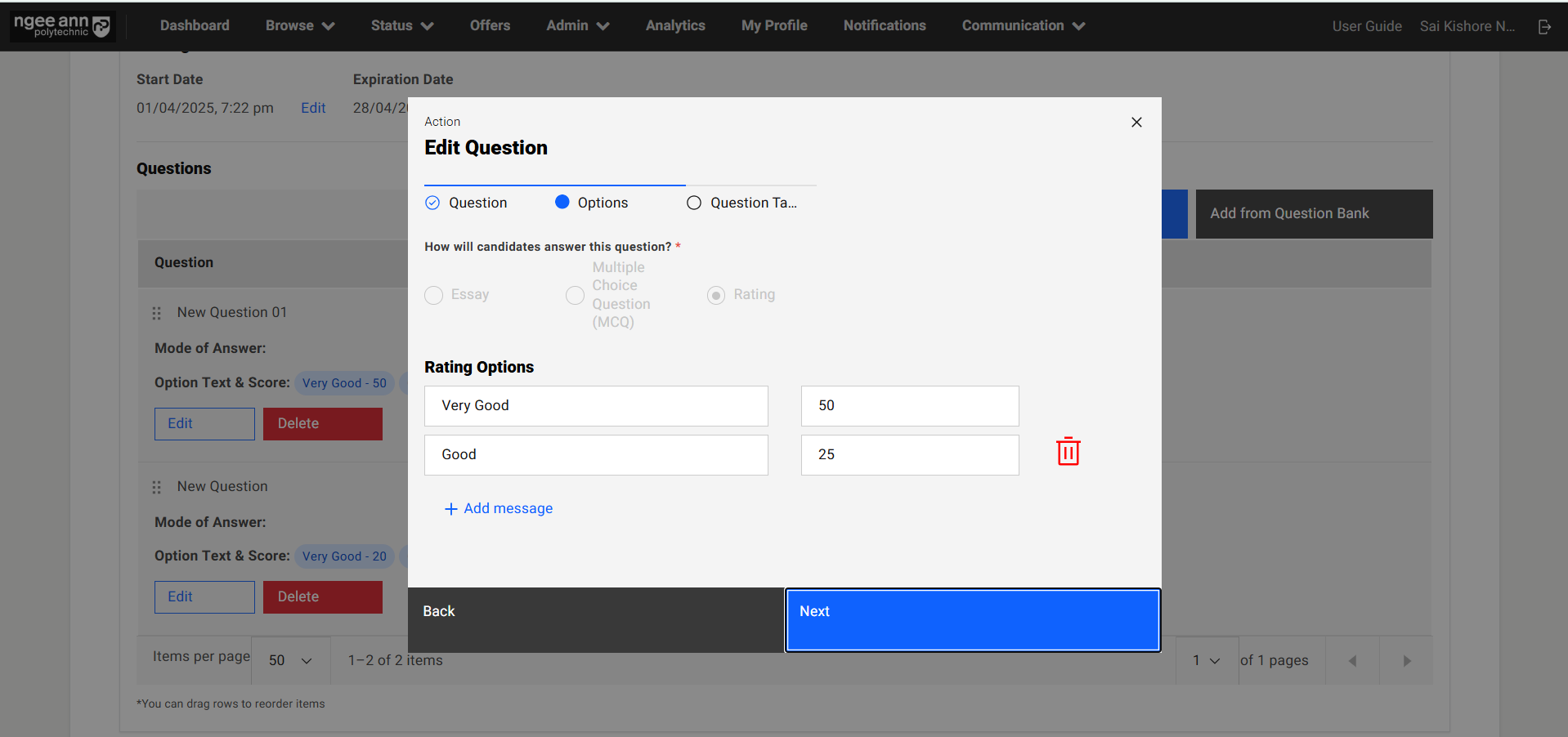
Task: Switch to the Question step tab
Action: click(x=467, y=203)
